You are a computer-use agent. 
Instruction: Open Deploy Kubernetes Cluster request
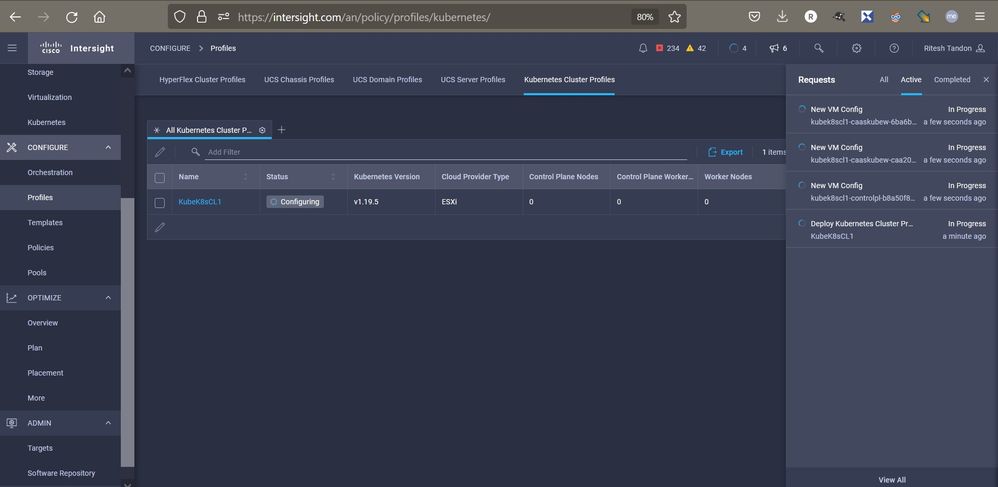coord(892,230)
